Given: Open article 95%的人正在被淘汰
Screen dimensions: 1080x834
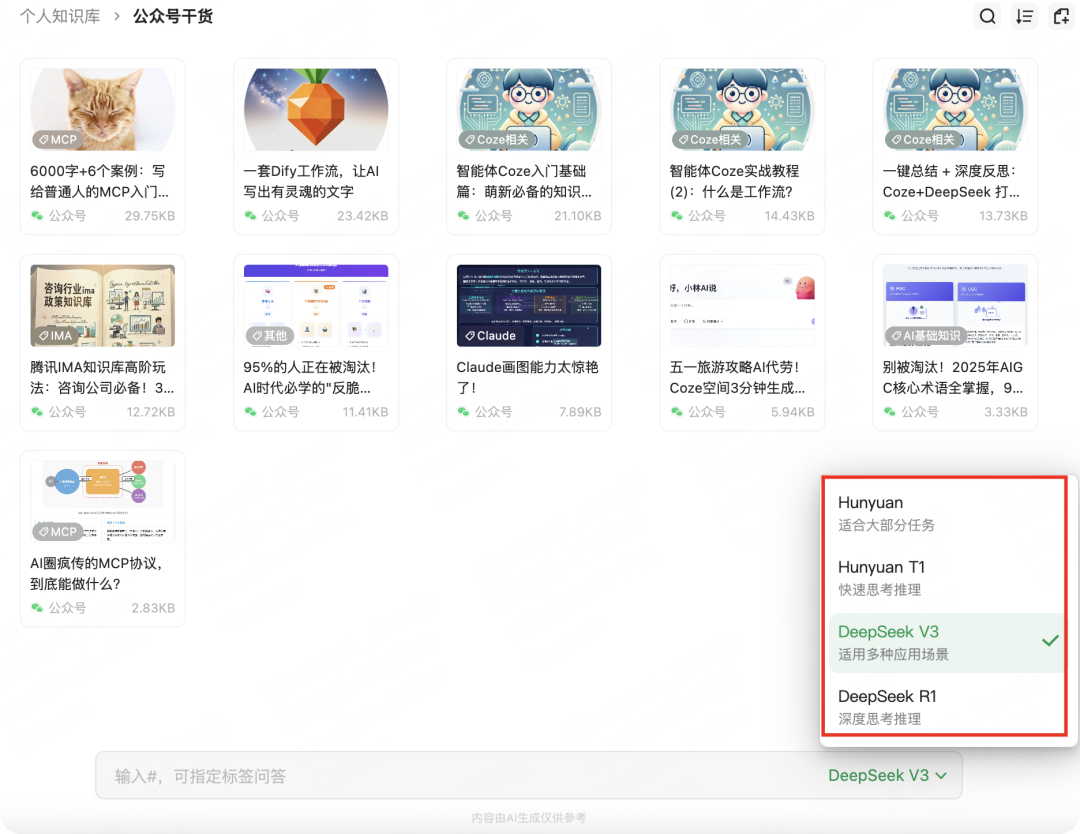Looking at the screenshot, I should 310,377.
